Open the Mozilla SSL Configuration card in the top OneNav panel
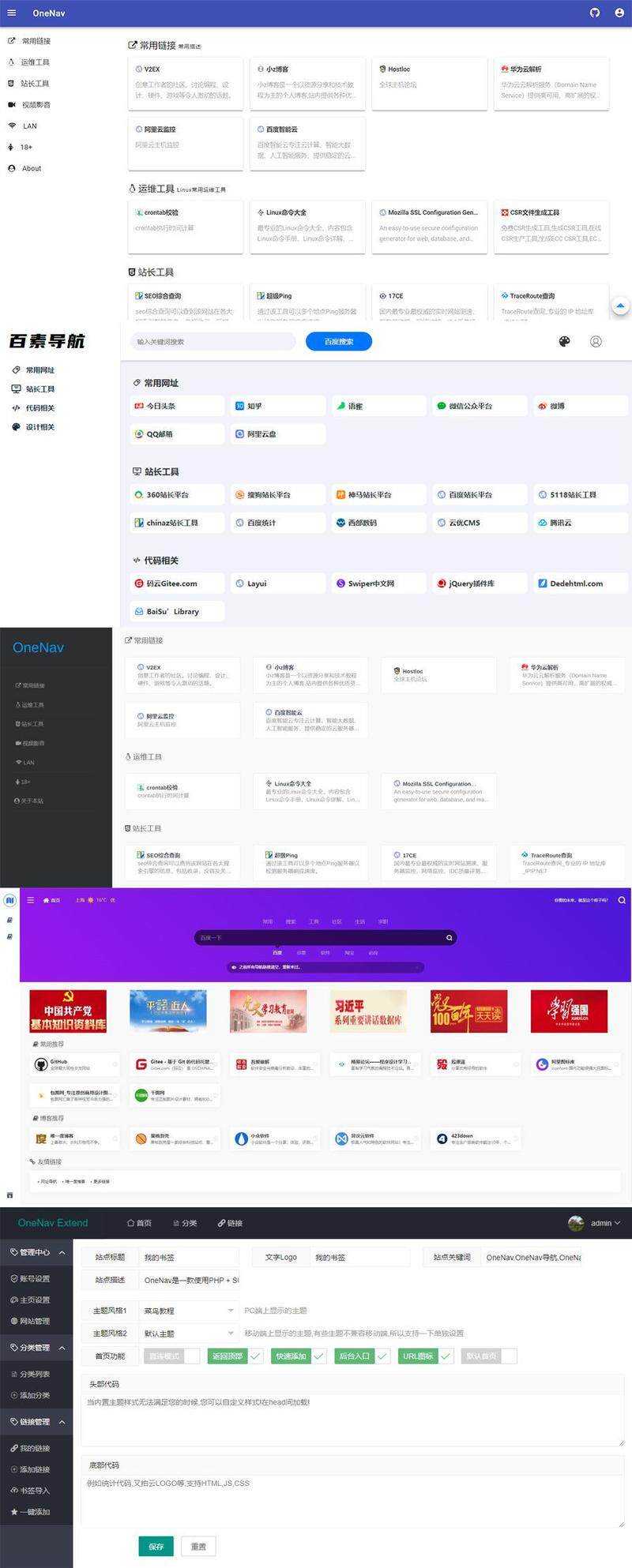 click(429, 227)
